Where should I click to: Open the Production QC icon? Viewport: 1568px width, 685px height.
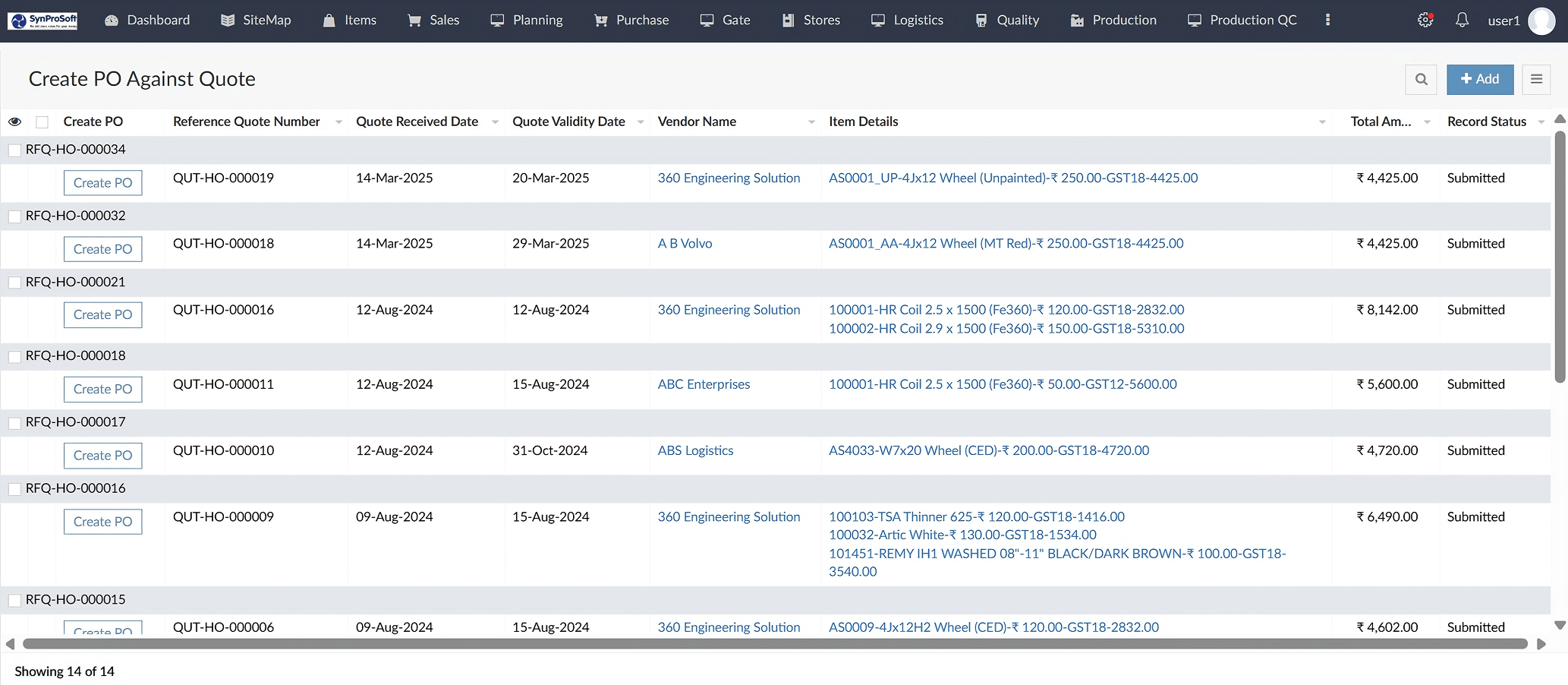(1193, 21)
